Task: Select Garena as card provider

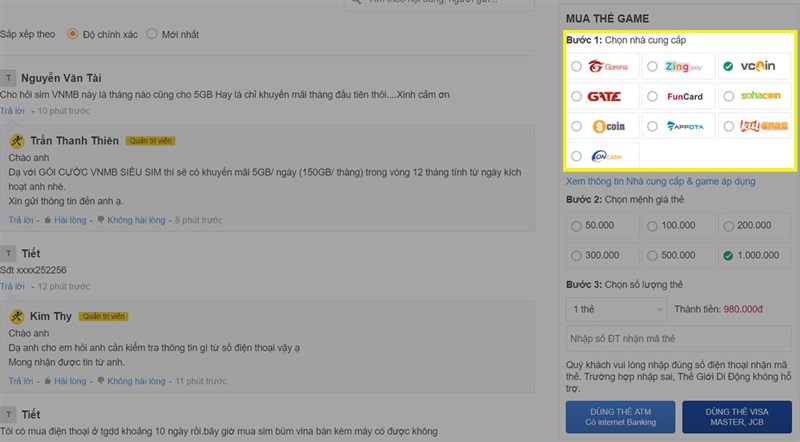Action: (x=602, y=66)
